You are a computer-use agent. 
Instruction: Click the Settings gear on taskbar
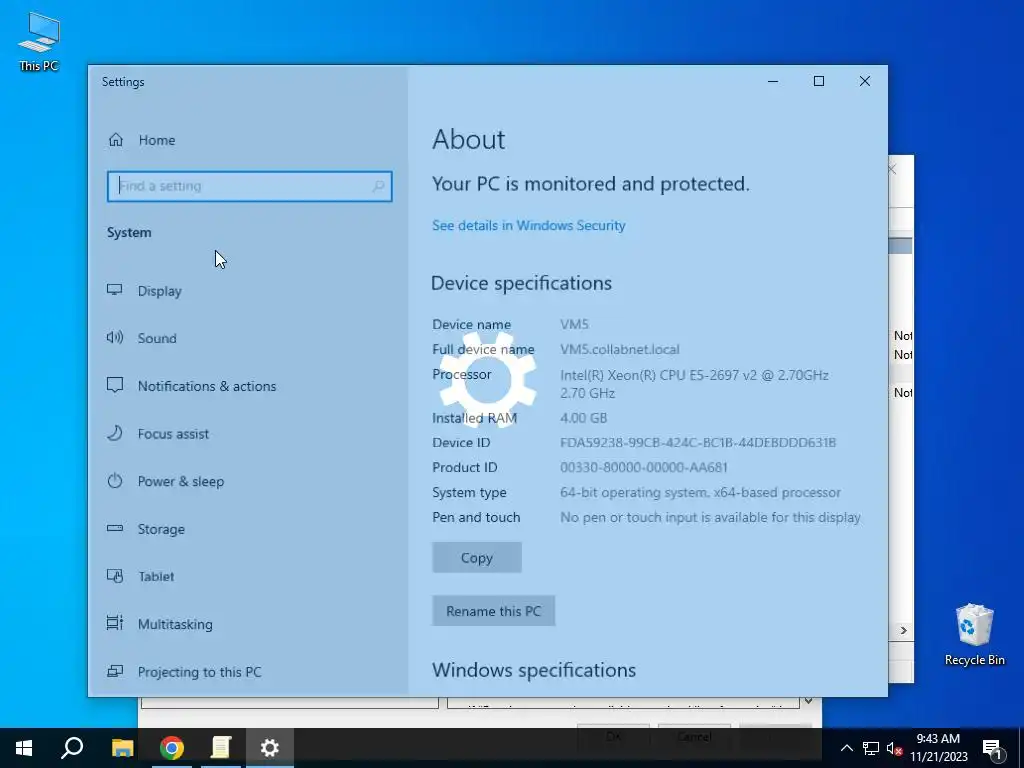coord(270,748)
